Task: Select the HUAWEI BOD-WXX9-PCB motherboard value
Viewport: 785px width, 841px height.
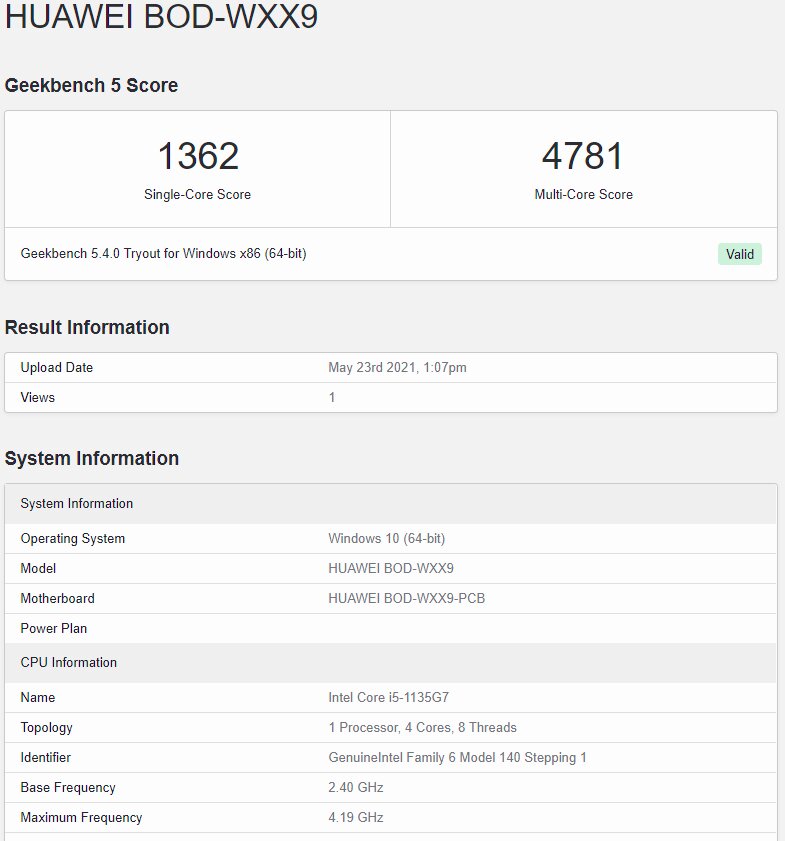Action: [x=406, y=599]
